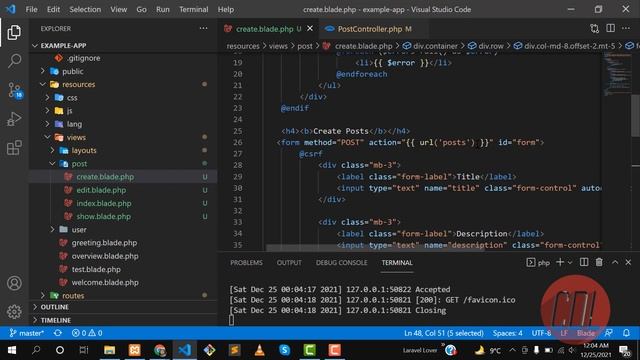
Task: Open the Run and Debug view
Action: 14,119
